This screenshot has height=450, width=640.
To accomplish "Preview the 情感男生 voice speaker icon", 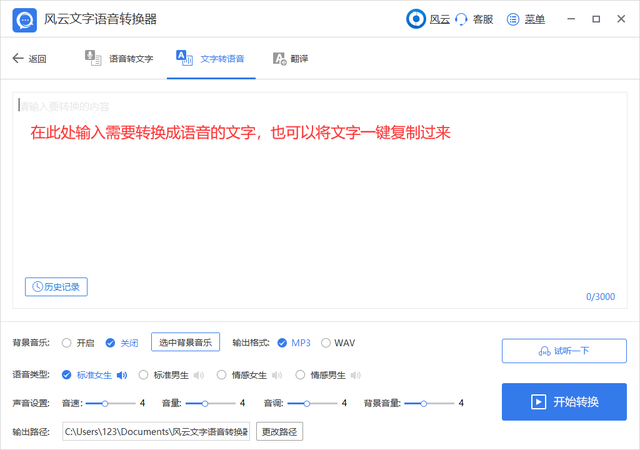I will (x=356, y=375).
